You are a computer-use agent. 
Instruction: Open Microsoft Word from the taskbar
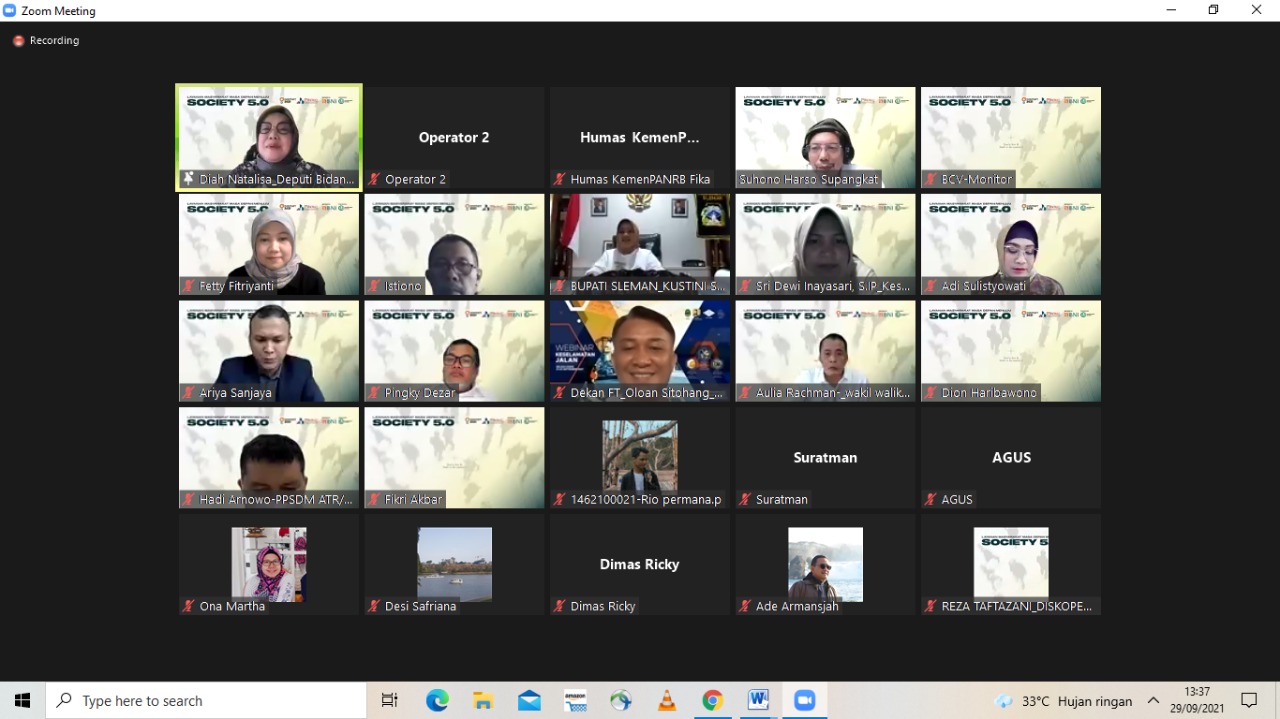pos(758,700)
